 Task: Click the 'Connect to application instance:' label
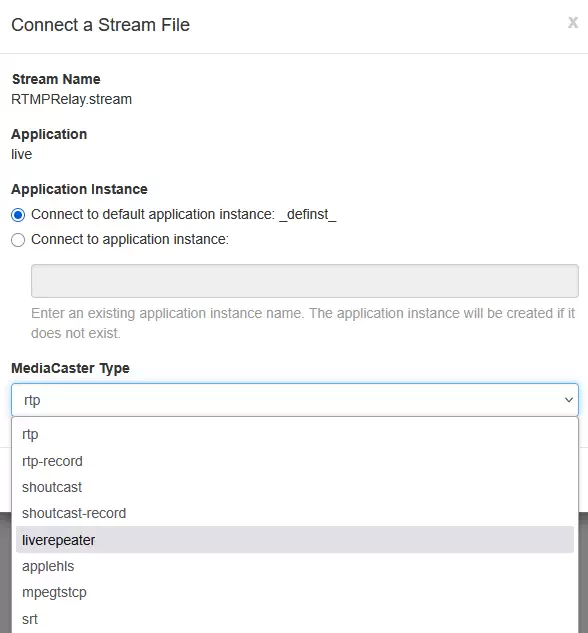130,239
